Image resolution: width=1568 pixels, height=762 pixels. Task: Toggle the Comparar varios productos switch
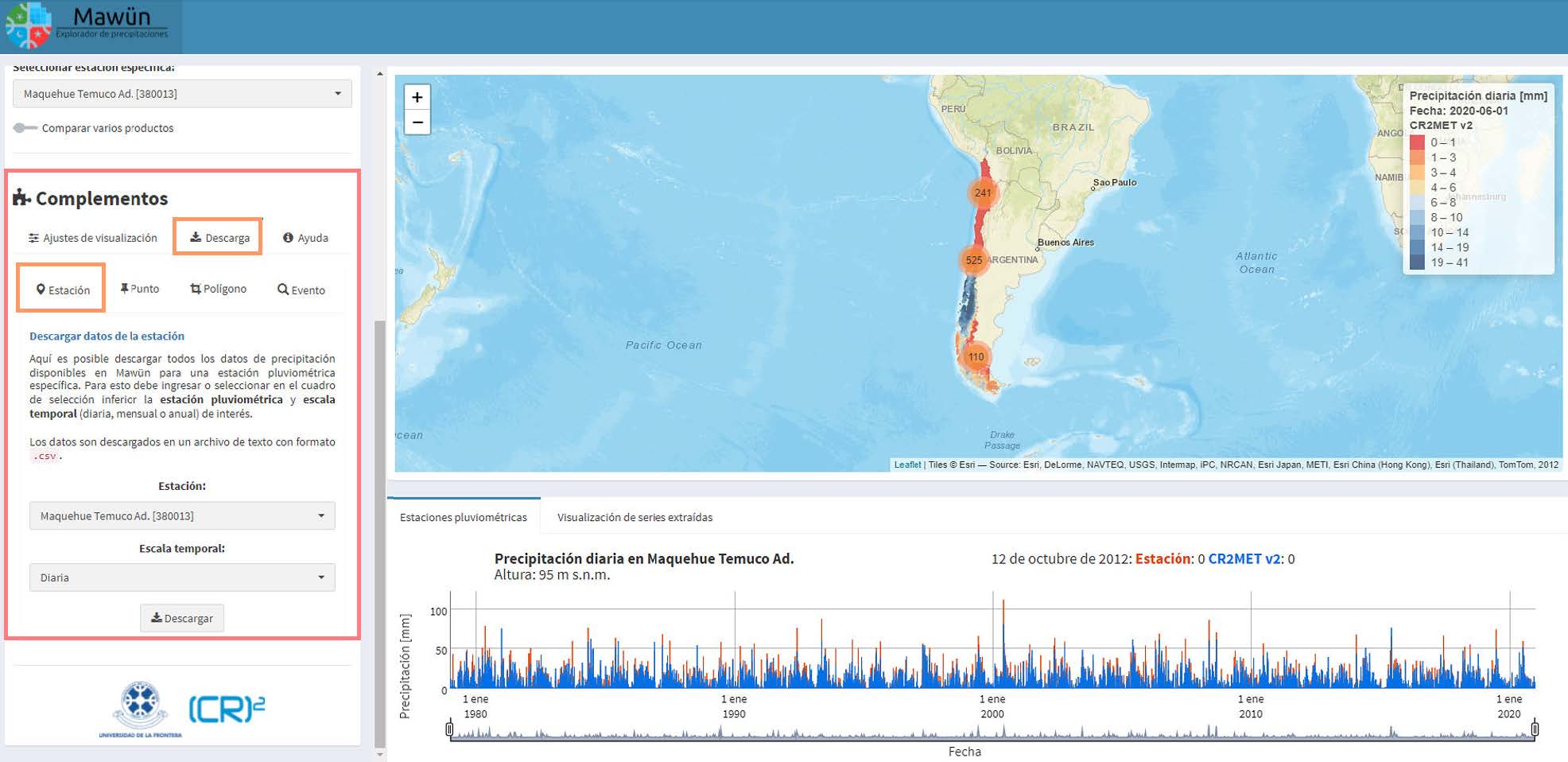tap(25, 128)
